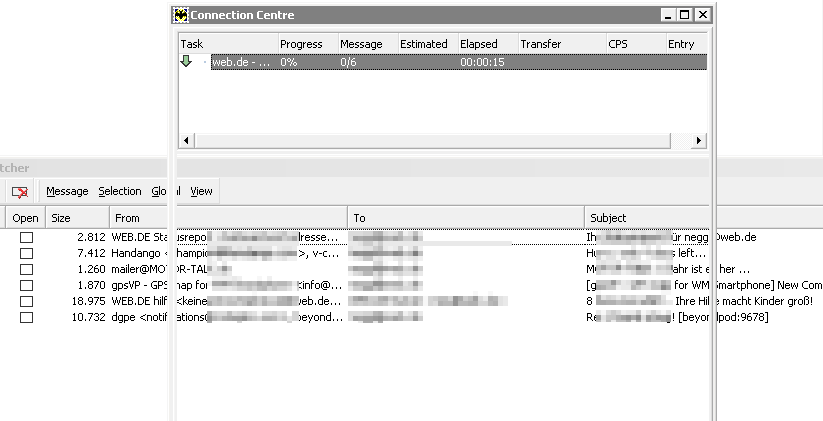Tick the Open checkbox for the Handango message
823x421 pixels.
coord(26,253)
